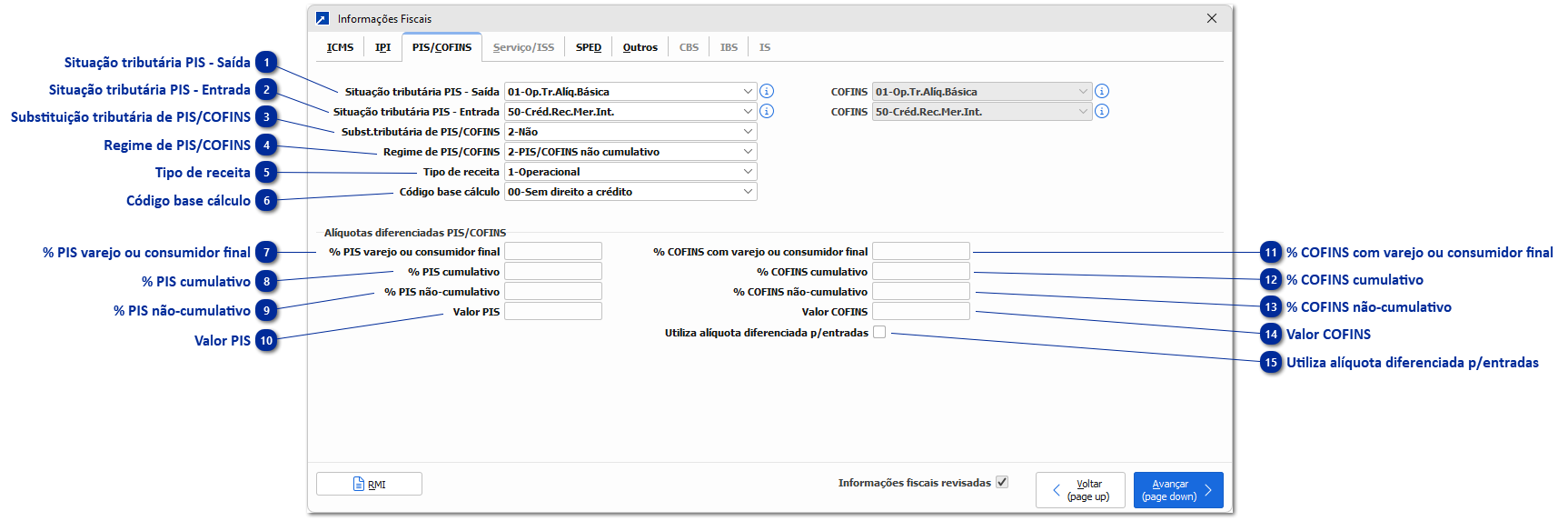Click Voltar (page up) button

[x=1080, y=490]
